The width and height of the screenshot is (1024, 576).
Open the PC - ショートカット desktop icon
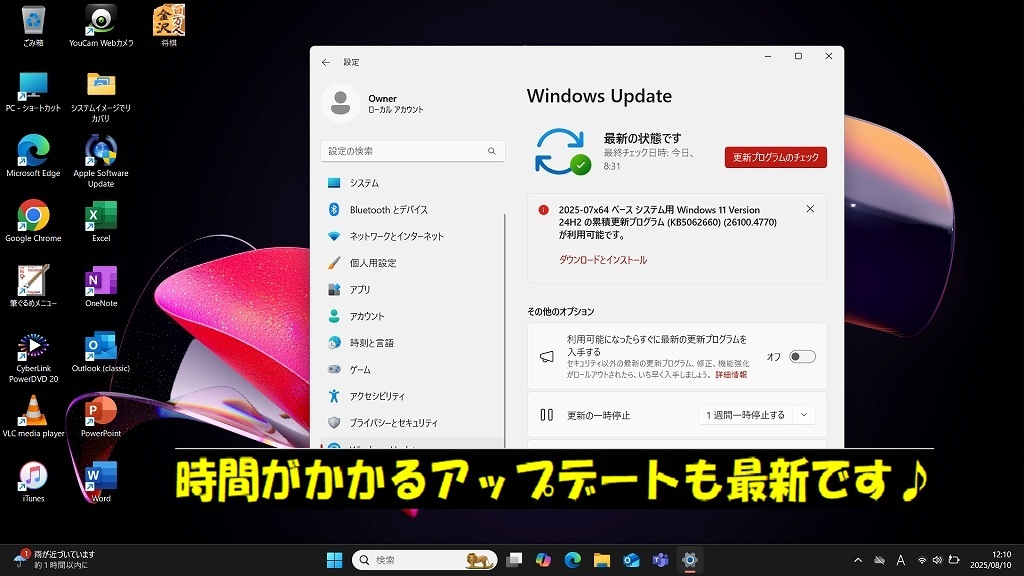[x=33, y=91]
